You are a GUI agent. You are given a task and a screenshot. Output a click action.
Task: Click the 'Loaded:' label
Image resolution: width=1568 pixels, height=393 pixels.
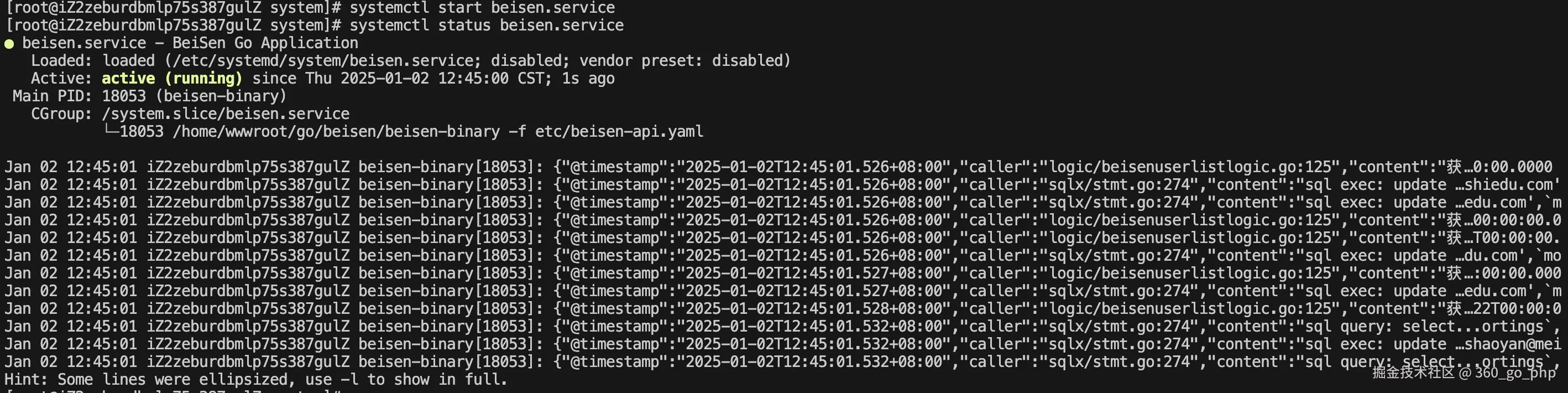(62, 61)
